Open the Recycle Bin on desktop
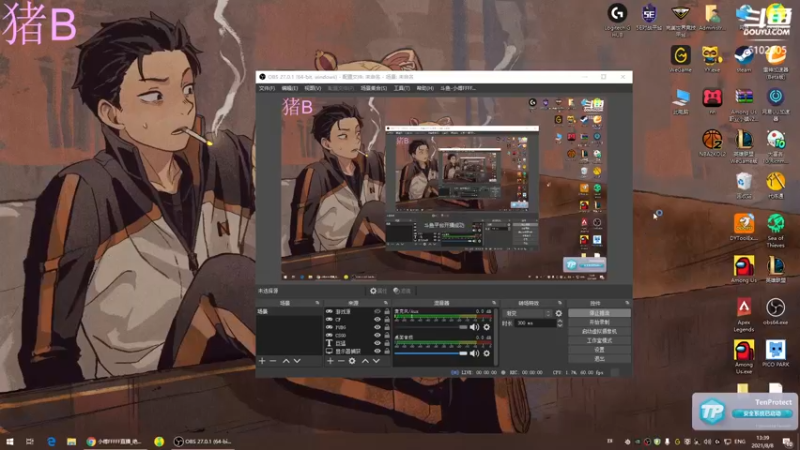 pyautogui.click(x=744, y=185)
